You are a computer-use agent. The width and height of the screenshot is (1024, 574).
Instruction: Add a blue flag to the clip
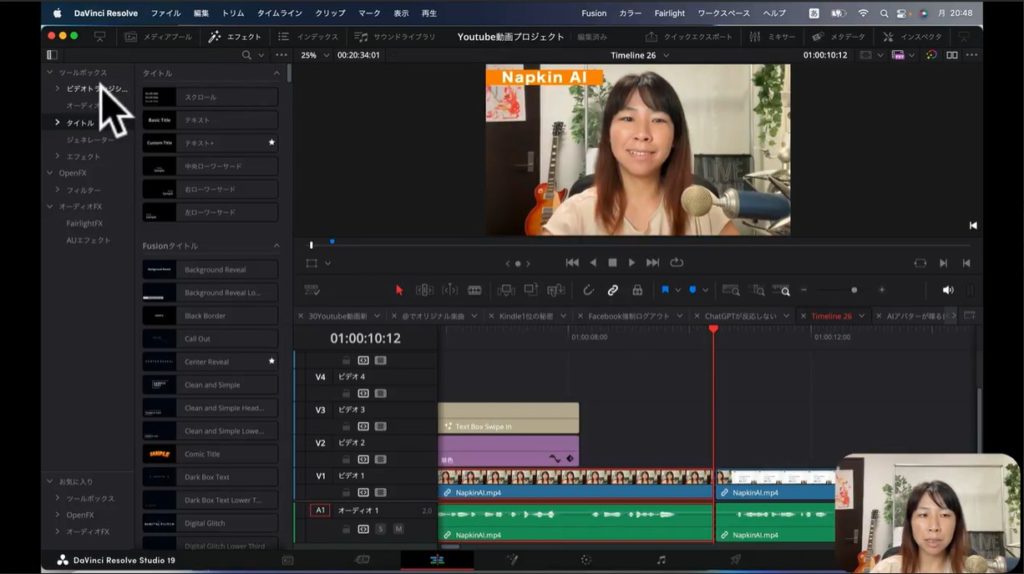tap(664, 290)
